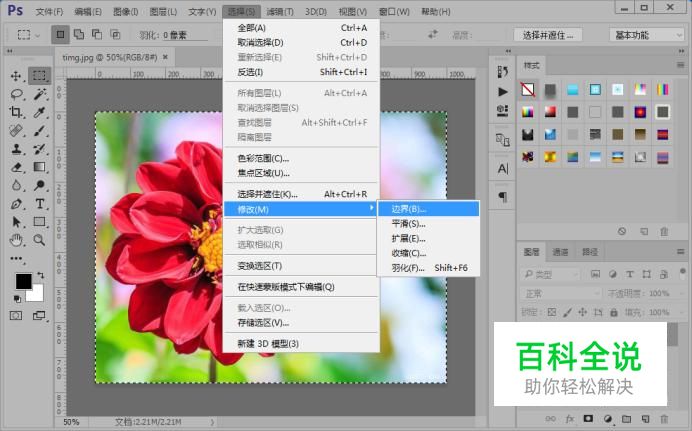Select the Move tool
The width and height of the screenshot is (692, 431).
point(16,76)
